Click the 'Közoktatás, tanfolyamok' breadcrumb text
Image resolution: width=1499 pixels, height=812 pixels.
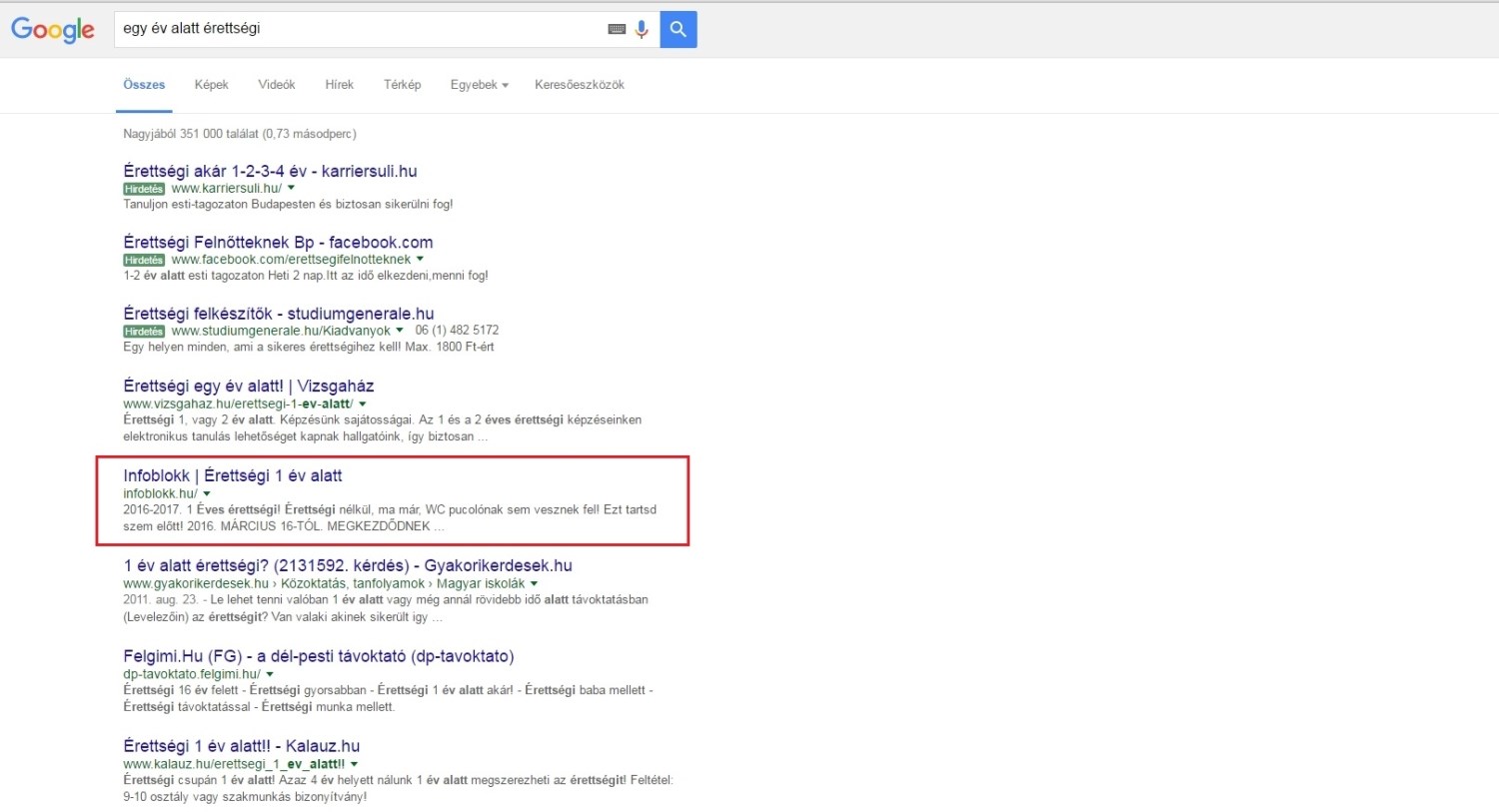tap(354, 583)
